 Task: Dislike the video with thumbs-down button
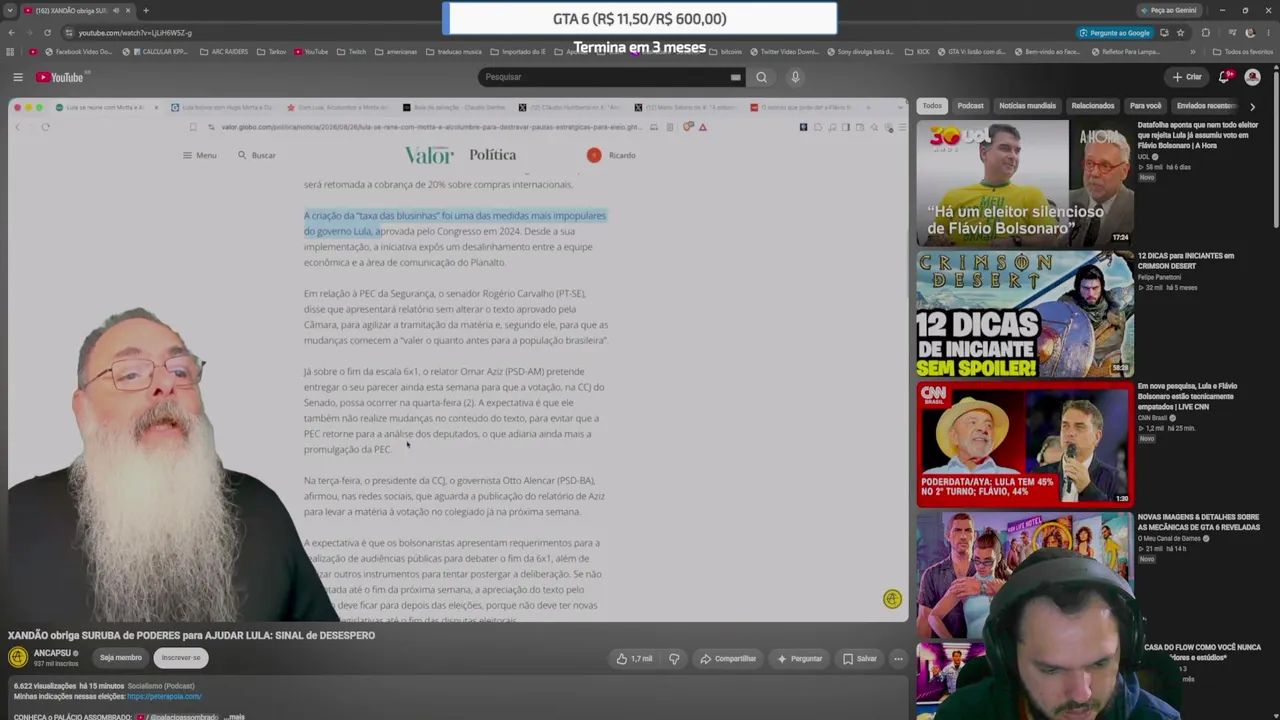point(674,658)
